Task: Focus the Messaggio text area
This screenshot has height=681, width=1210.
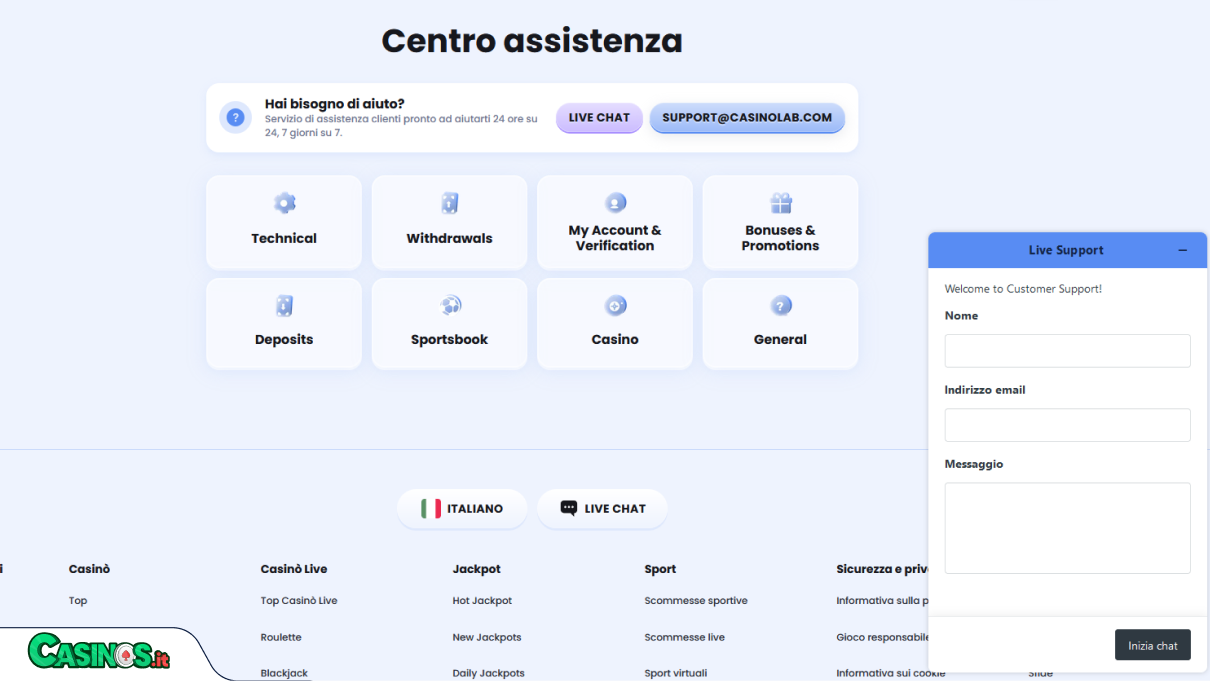Action: [x=1067, y=528]
